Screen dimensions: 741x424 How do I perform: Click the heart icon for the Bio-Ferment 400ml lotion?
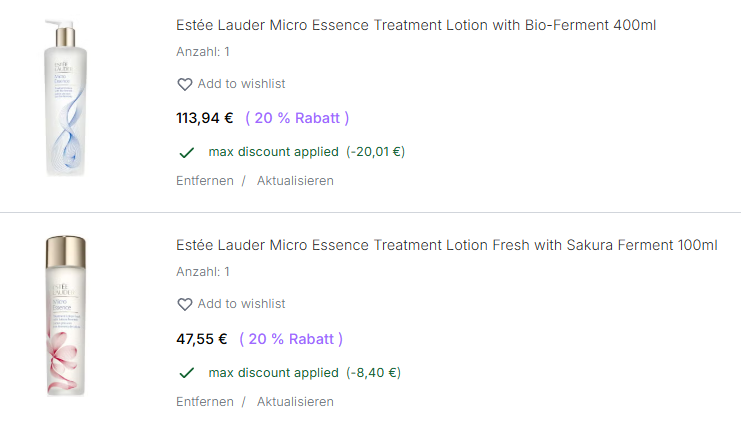(184, 84)
